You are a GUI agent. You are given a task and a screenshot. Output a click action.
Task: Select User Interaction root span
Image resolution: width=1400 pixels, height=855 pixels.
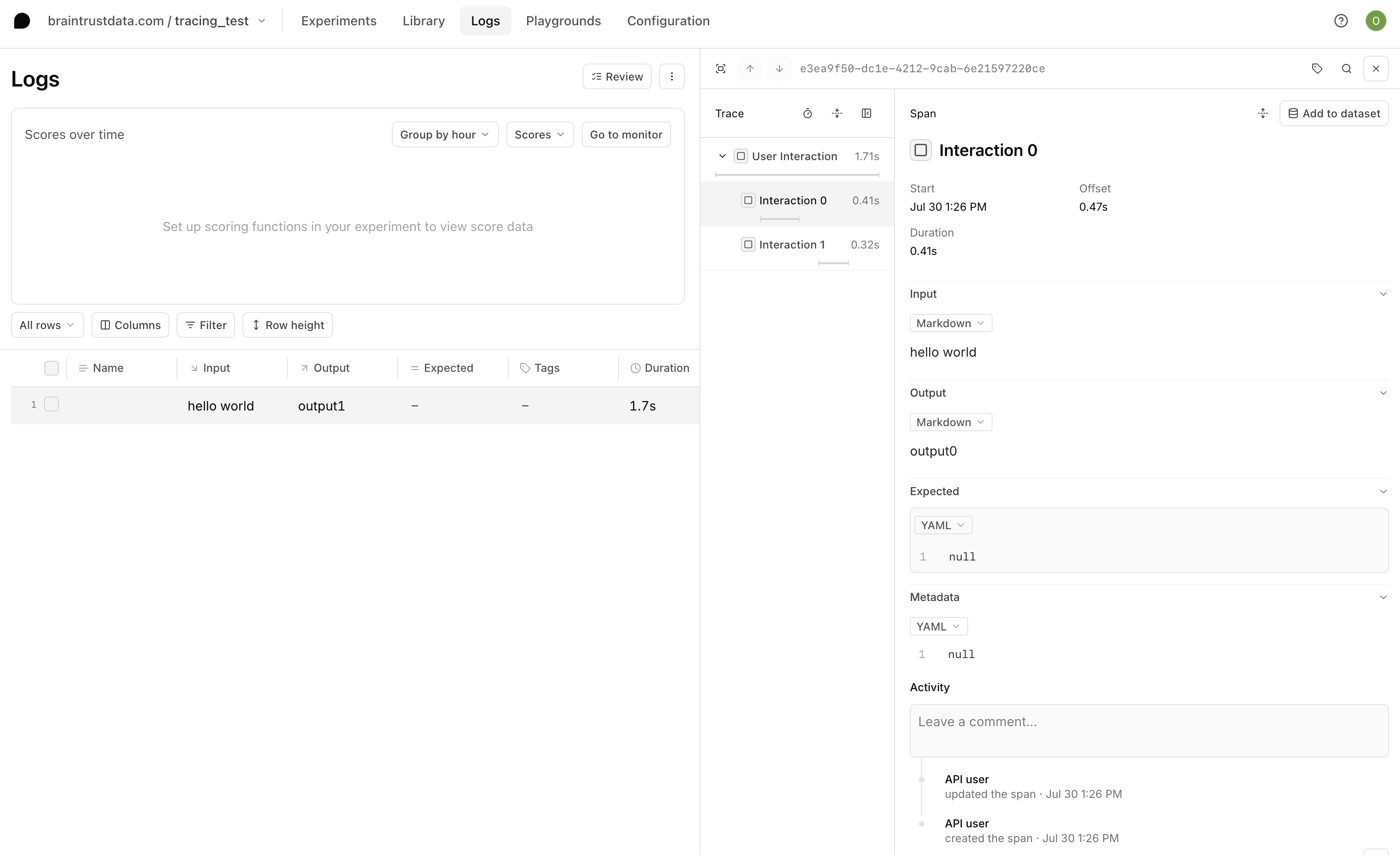pos(797,160)
